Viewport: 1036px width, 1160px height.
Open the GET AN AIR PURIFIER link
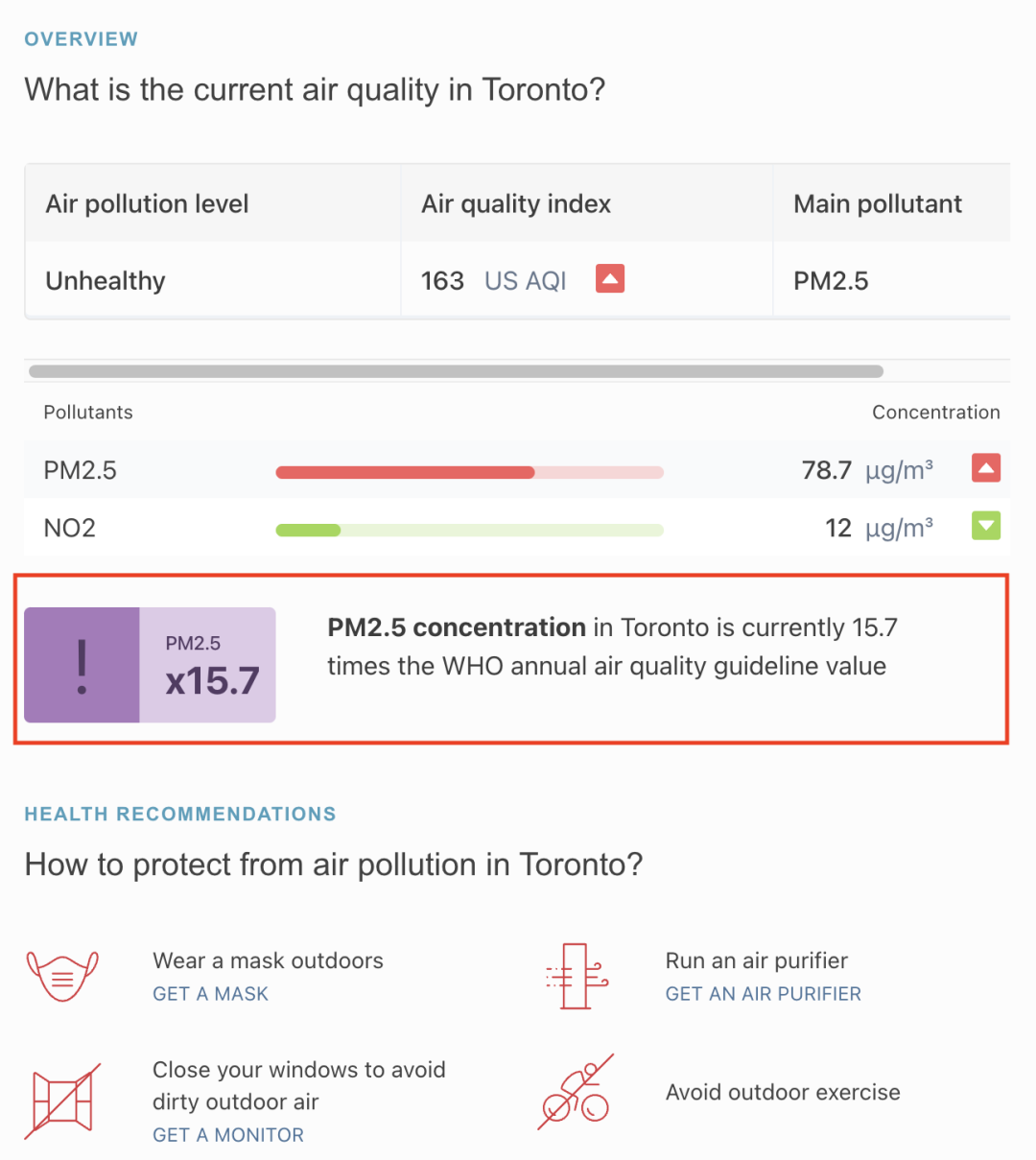[x=763, y=994]
